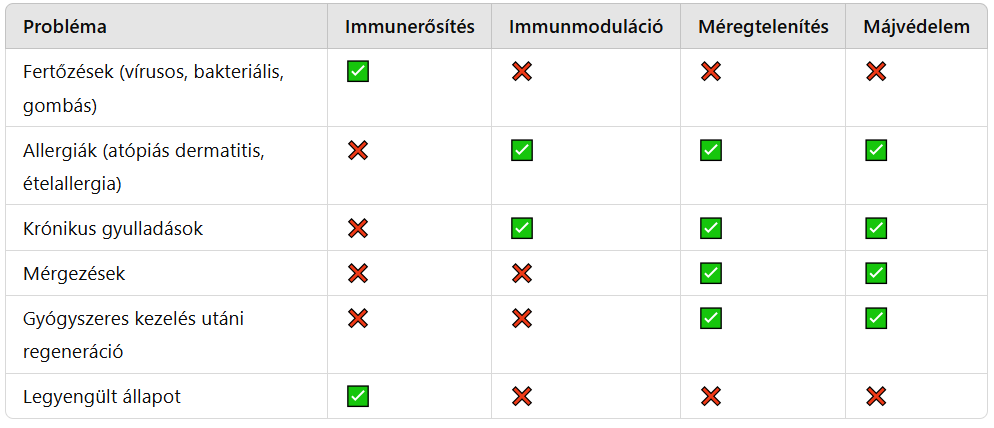Select the Méregtelenítés column header

click(x=763, y=27)
